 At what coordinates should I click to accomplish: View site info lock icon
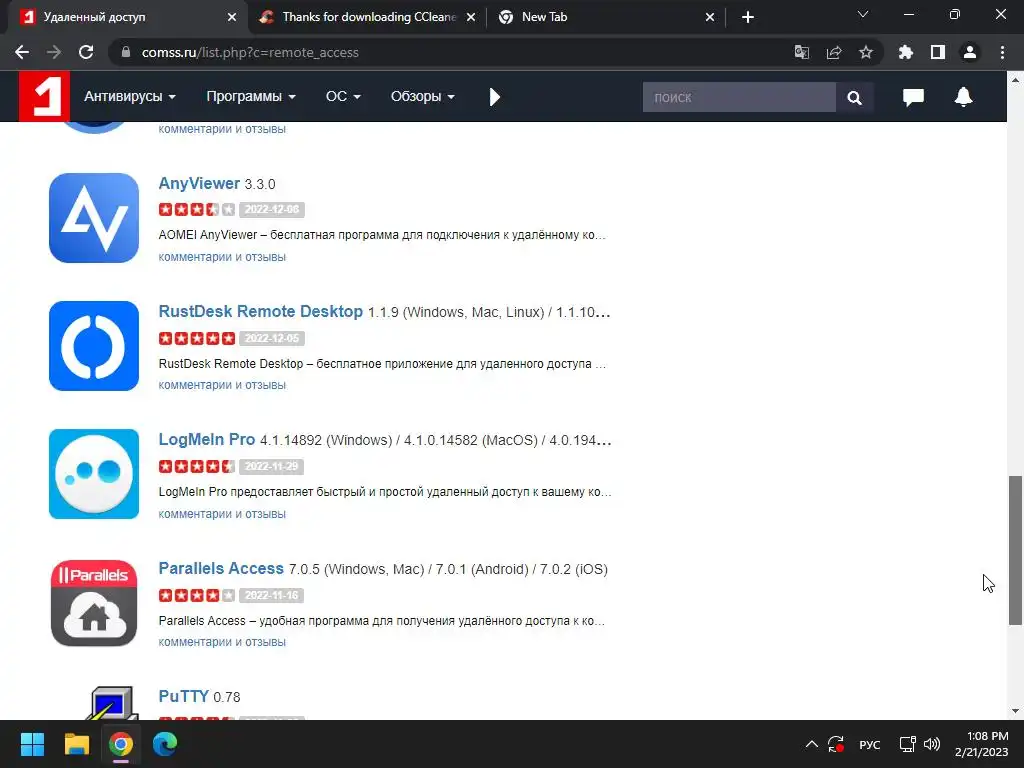pyautogui.click(x=126, y=52)
